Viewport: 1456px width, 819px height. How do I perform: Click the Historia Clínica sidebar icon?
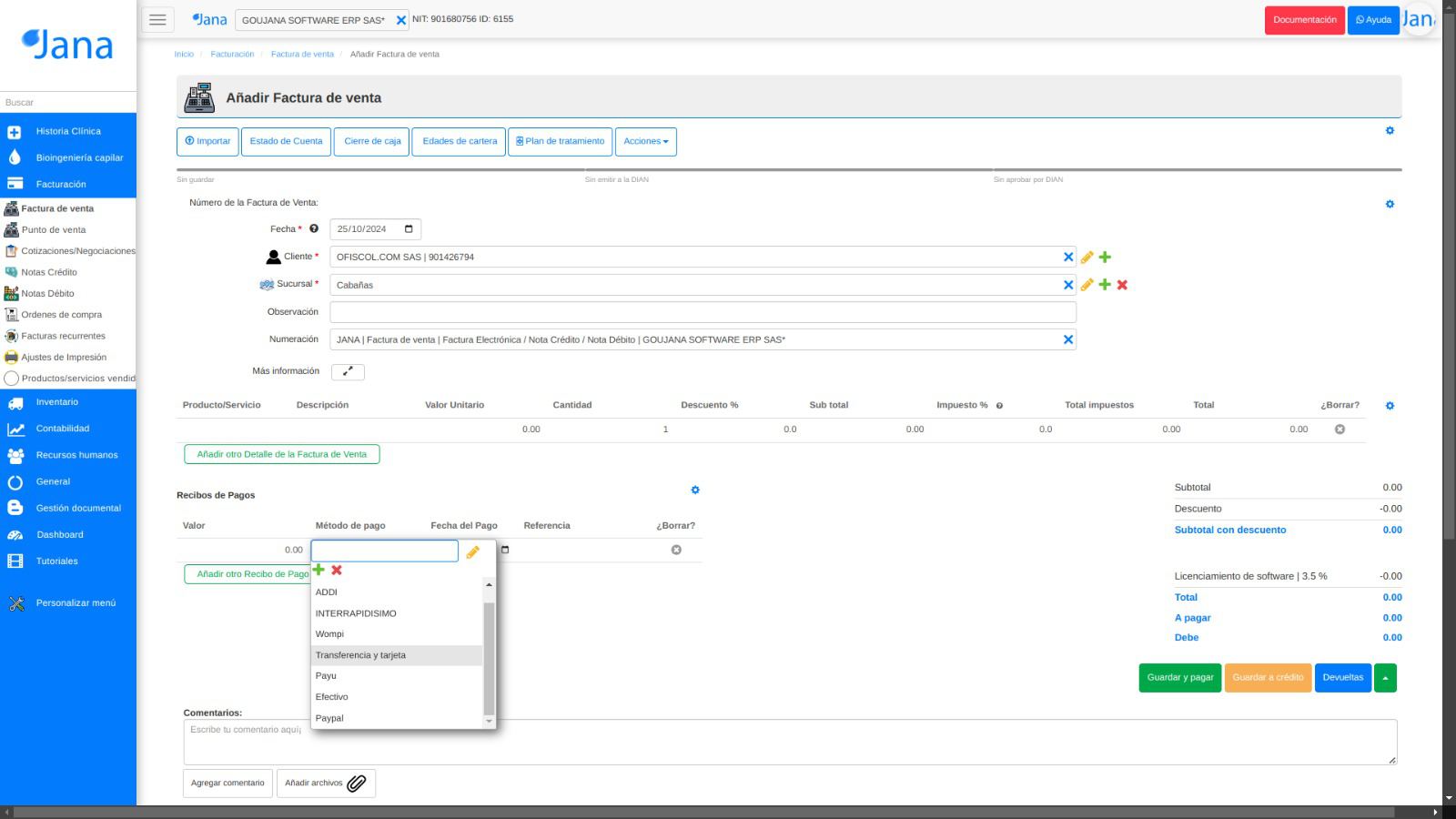[x=15, y=132]
